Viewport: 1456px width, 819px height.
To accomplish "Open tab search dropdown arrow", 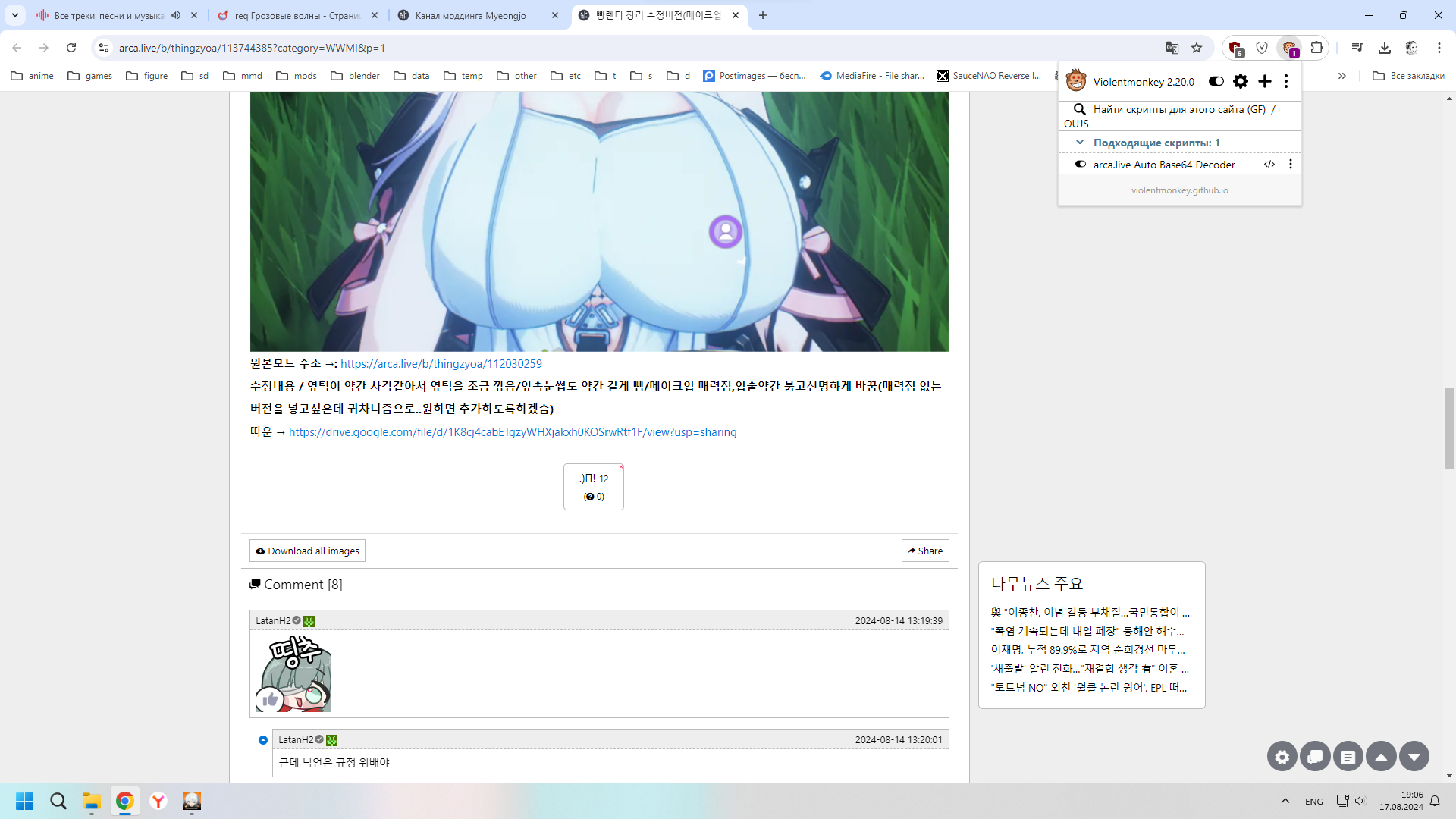I will (x=15, y=15).
